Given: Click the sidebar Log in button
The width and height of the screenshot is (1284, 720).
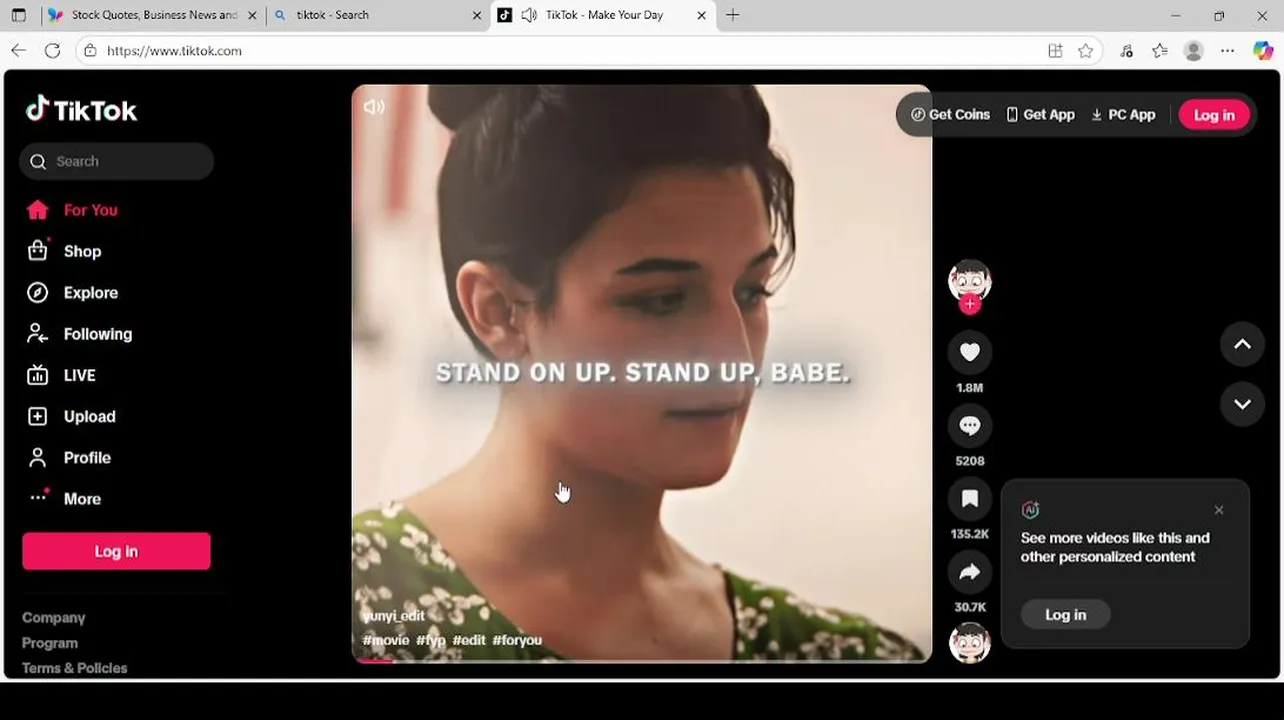Looking at the screenshot, I should [x=116, y=551].
